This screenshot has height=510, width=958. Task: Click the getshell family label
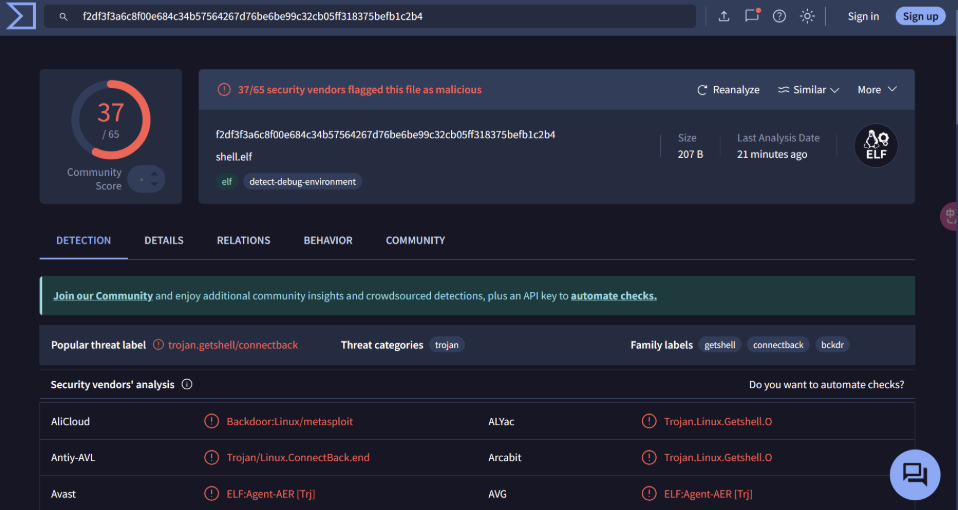pyautogui.click(x=720, y=344)
